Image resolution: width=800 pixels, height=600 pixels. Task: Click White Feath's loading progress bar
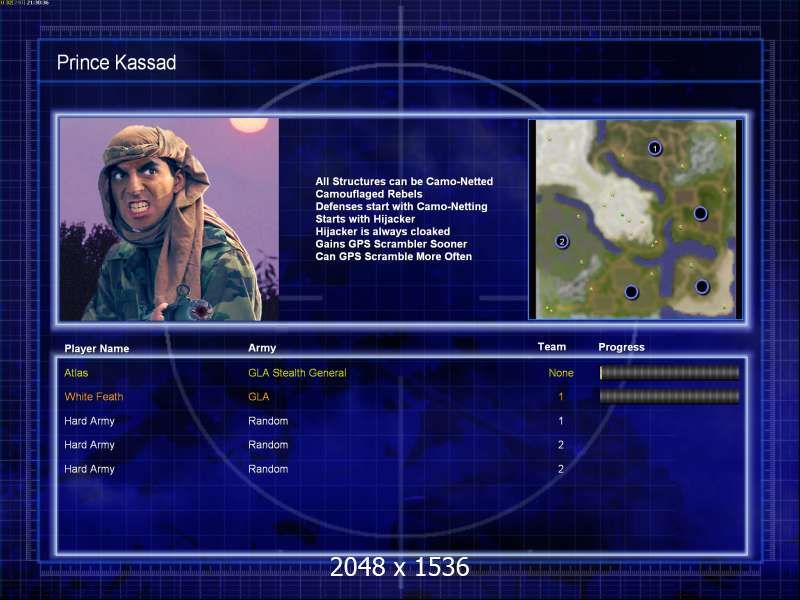(x=669, y=396)
